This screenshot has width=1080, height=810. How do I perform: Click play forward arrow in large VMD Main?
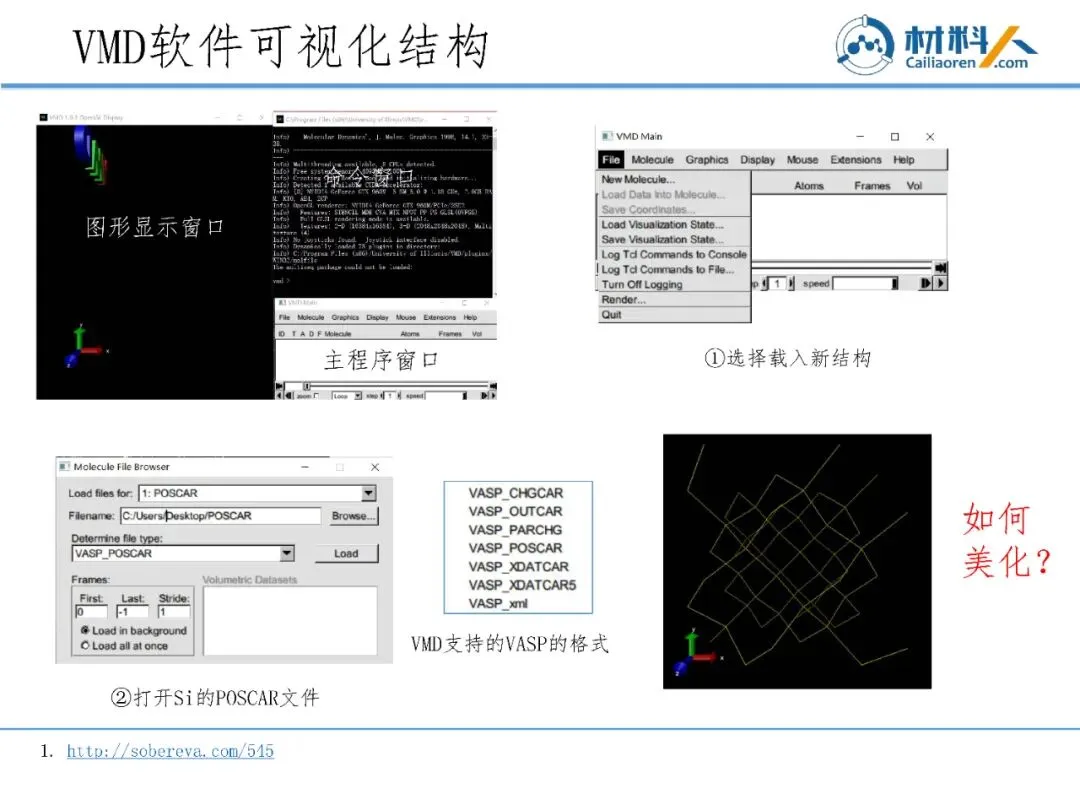[940, 283]
